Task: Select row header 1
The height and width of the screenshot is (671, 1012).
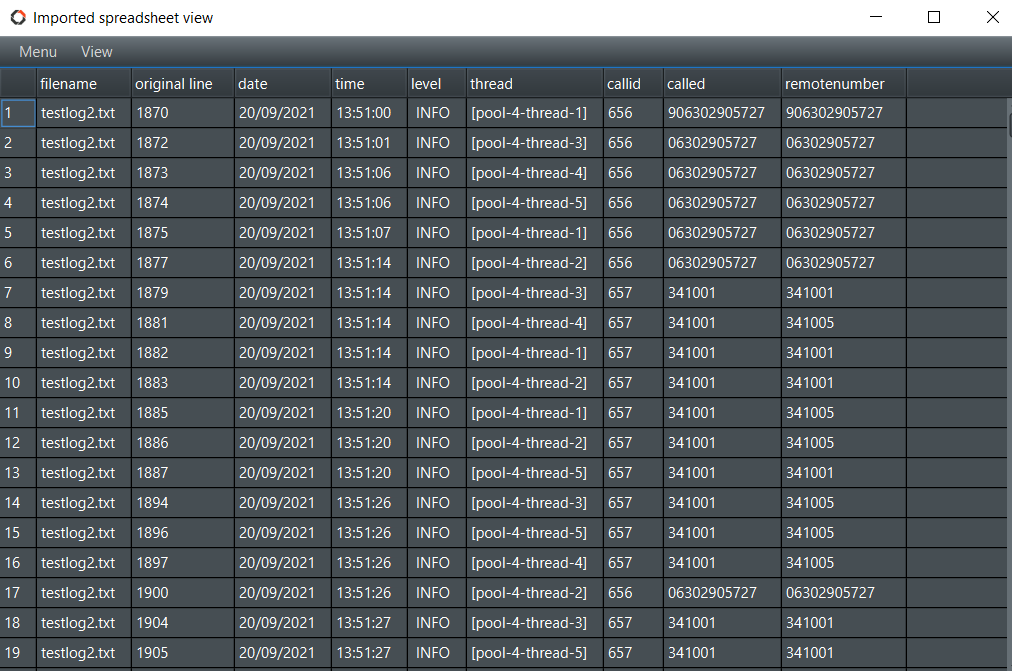Action: [18, 113]
